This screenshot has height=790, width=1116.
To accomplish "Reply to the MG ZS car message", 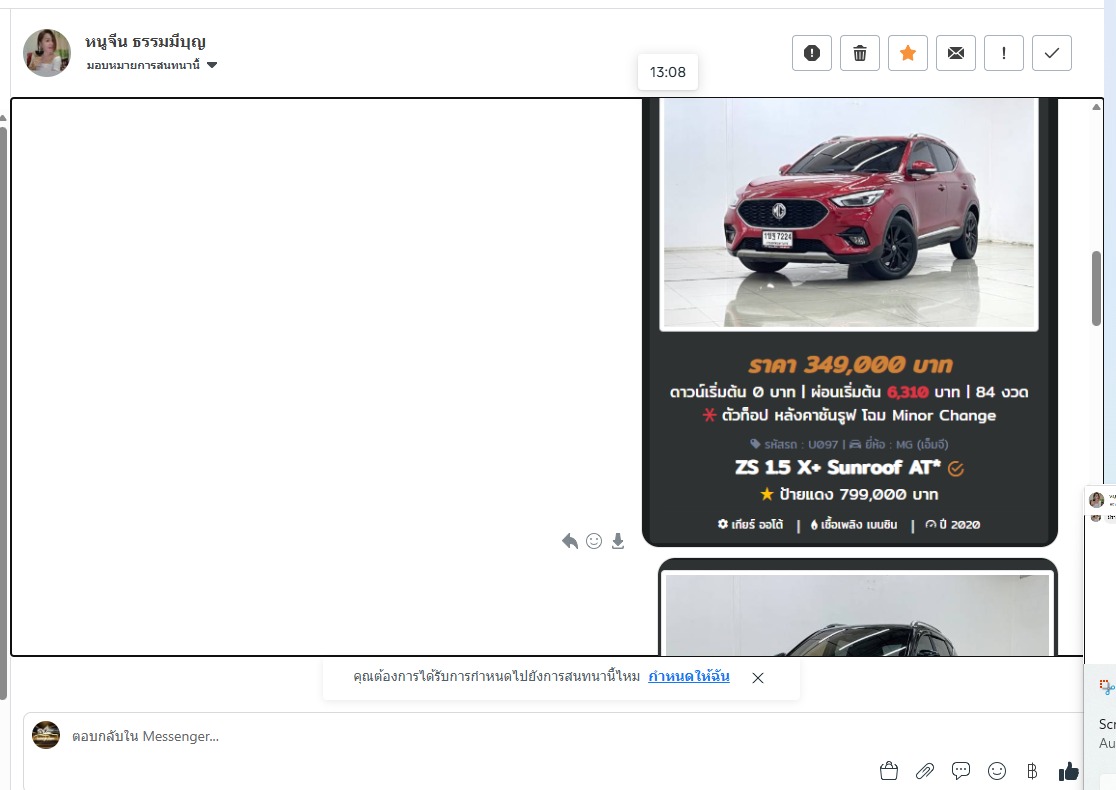I will (x=569, y=541).
